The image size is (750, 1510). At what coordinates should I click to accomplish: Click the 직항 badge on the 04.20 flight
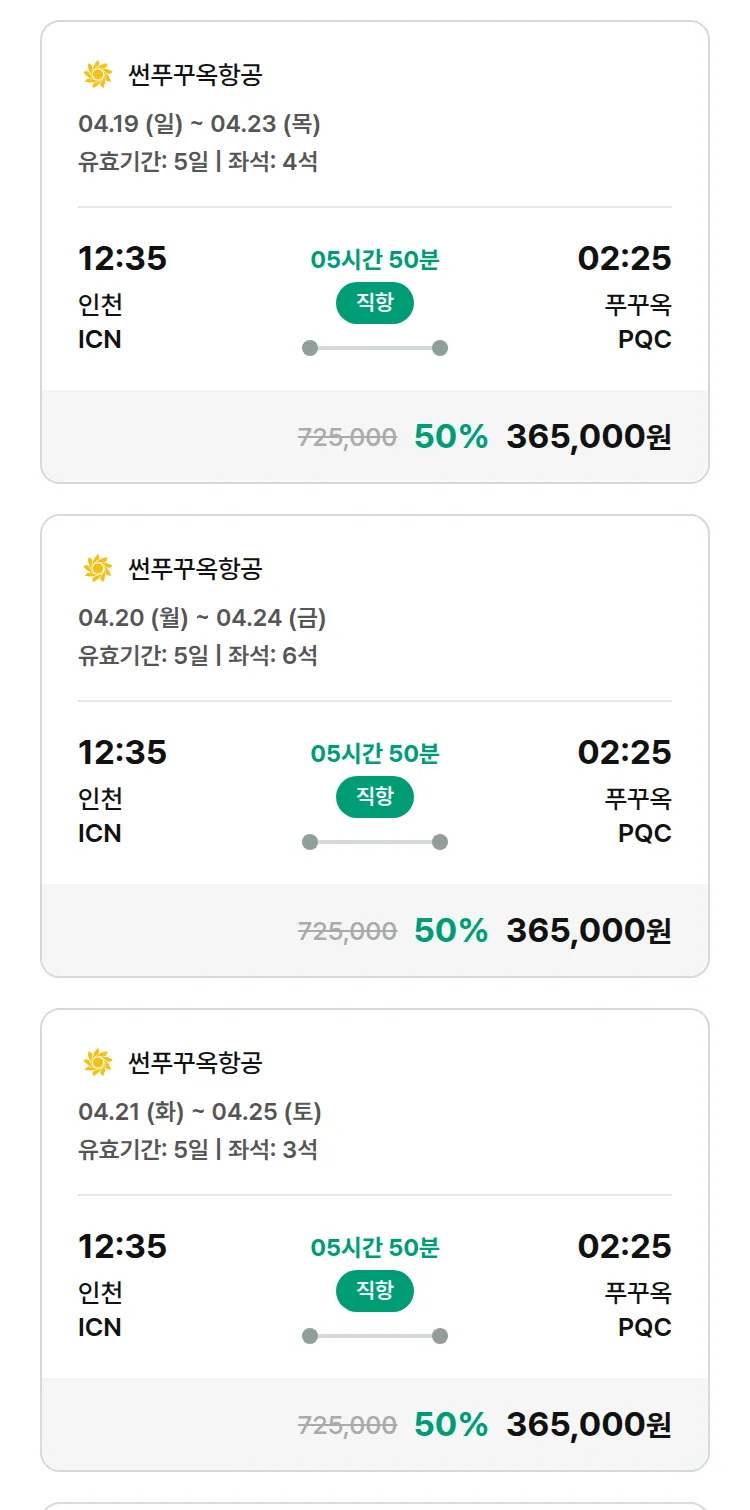(375, 797)
